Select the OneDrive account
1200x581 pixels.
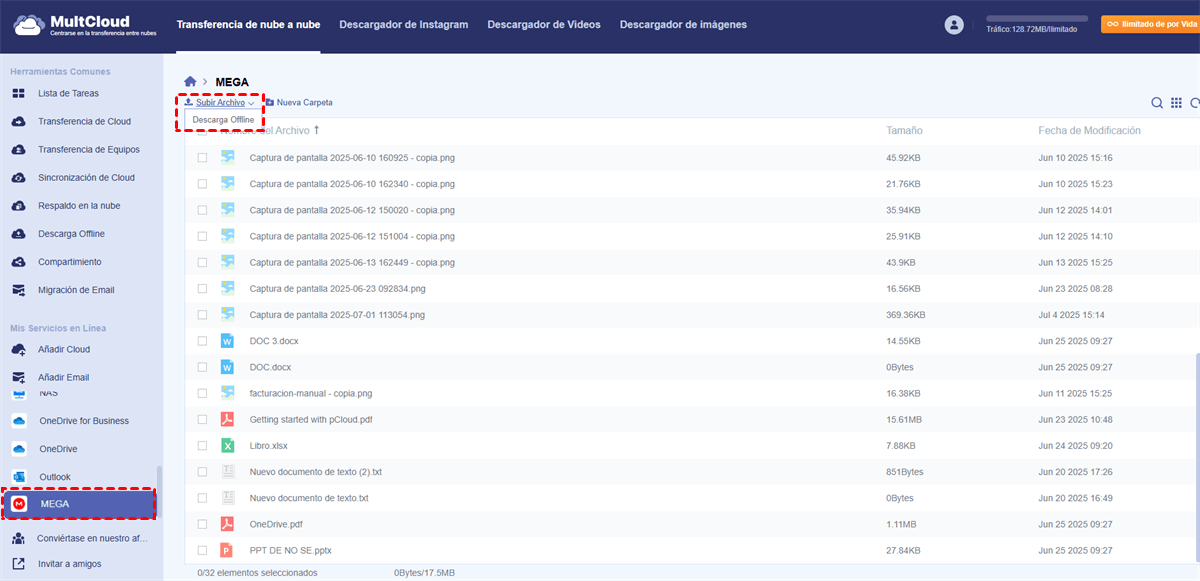[x=58, y=449]
